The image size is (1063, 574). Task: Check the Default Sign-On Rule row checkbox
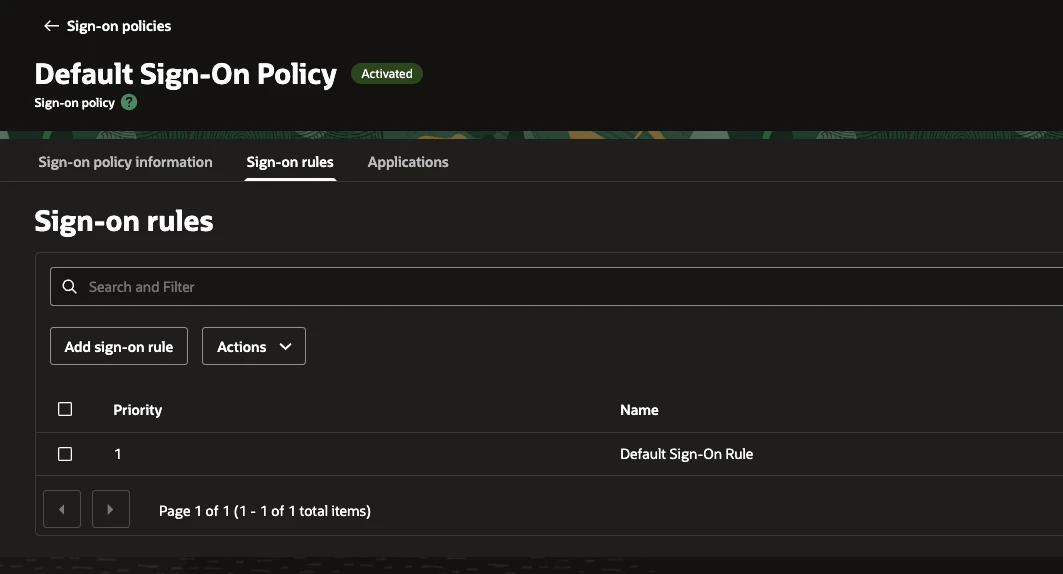point(65,454)
